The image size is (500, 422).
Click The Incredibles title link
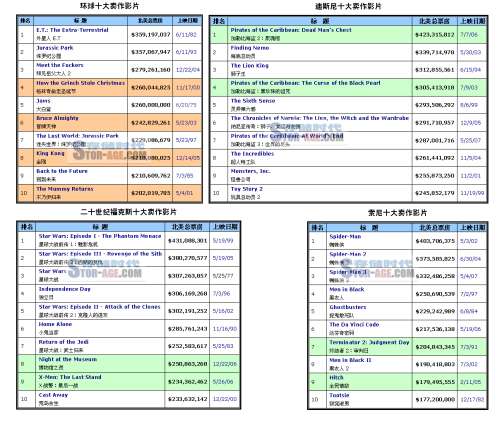tap(252, 153)
